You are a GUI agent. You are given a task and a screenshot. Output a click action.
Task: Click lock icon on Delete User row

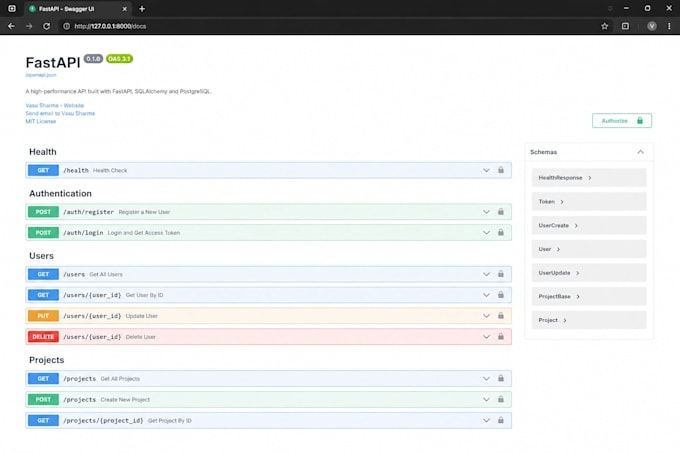tap(500, 336)
